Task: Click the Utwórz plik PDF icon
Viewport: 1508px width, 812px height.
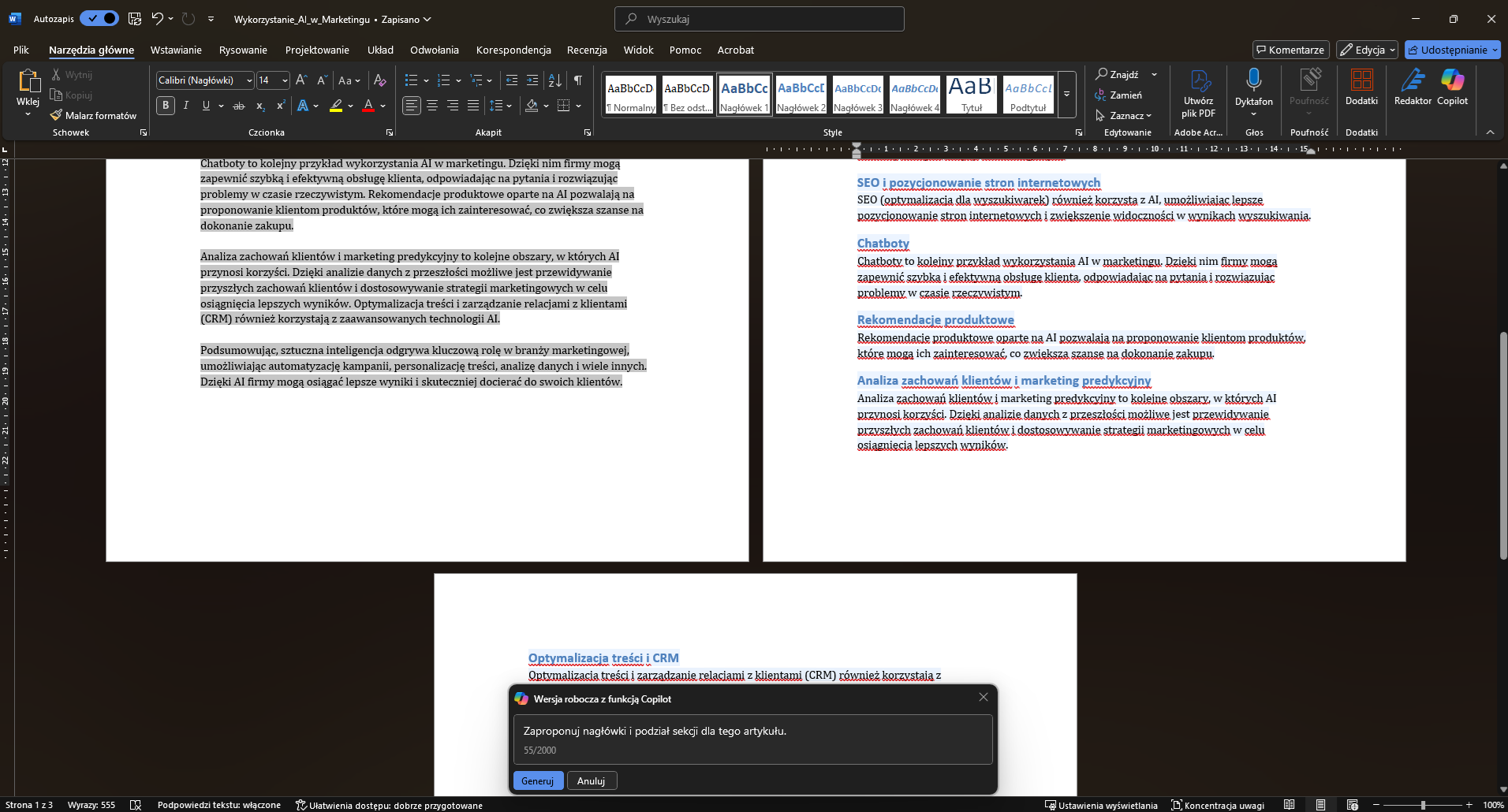Action: click(x=1199, y=80)
